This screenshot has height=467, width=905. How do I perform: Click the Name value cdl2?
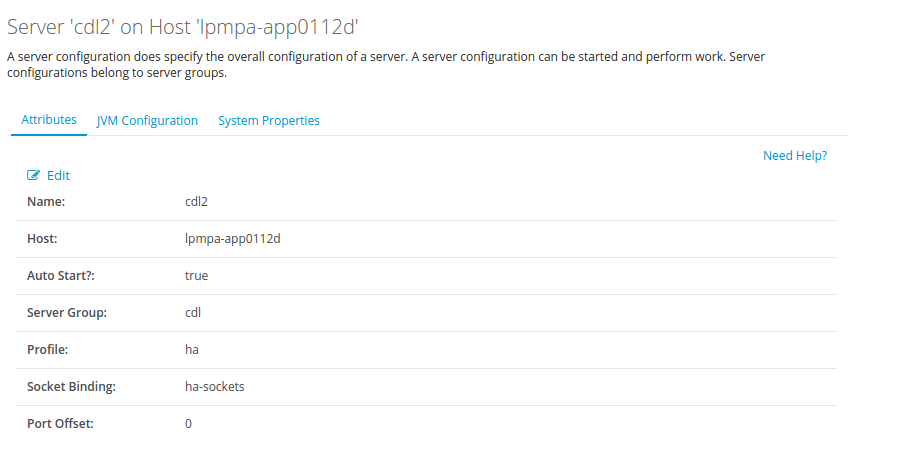click(x=196, y=201)
